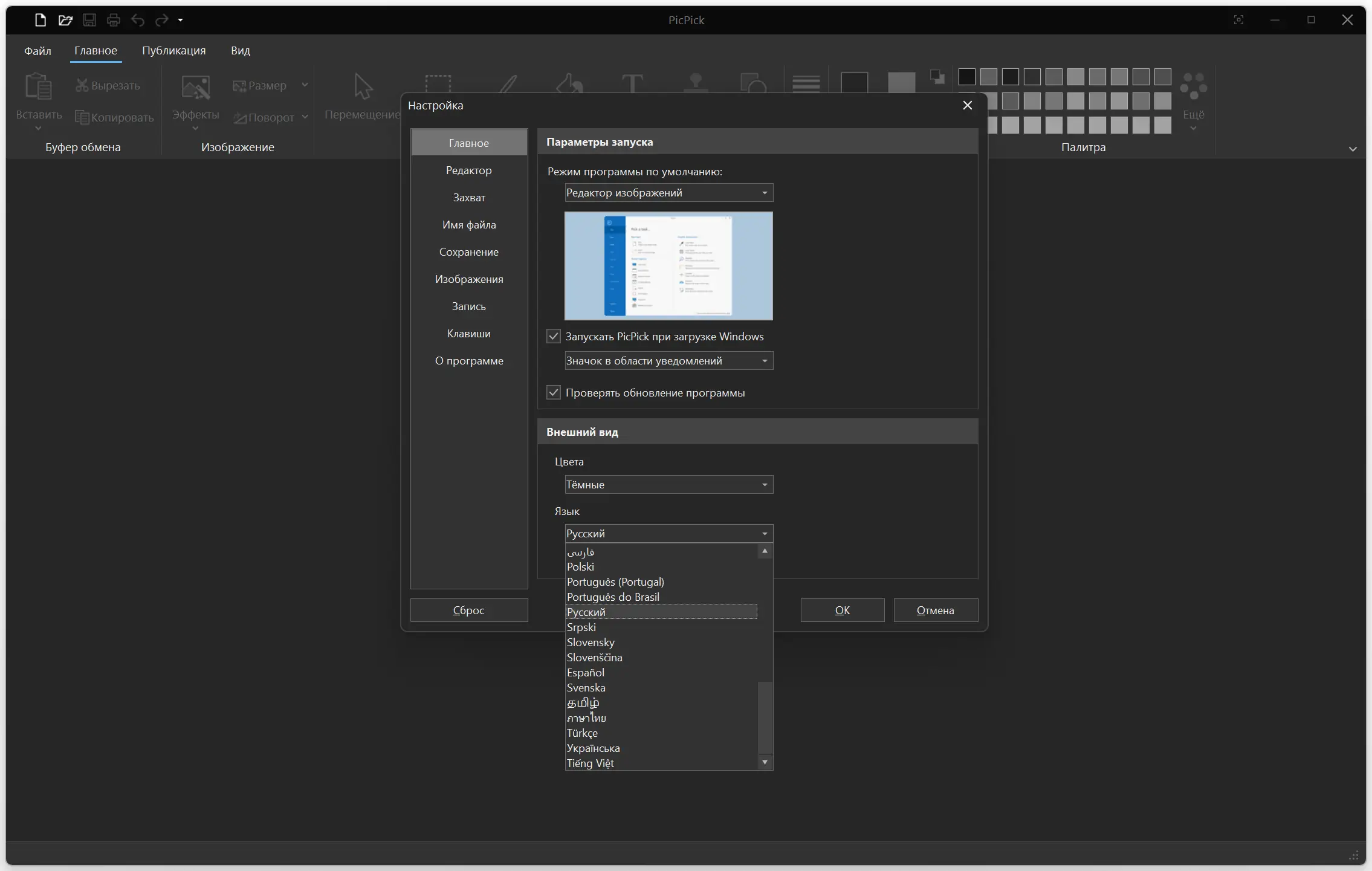1372x871 pixels.
Task: Click the Open folder icon
Action: (65, 20)
